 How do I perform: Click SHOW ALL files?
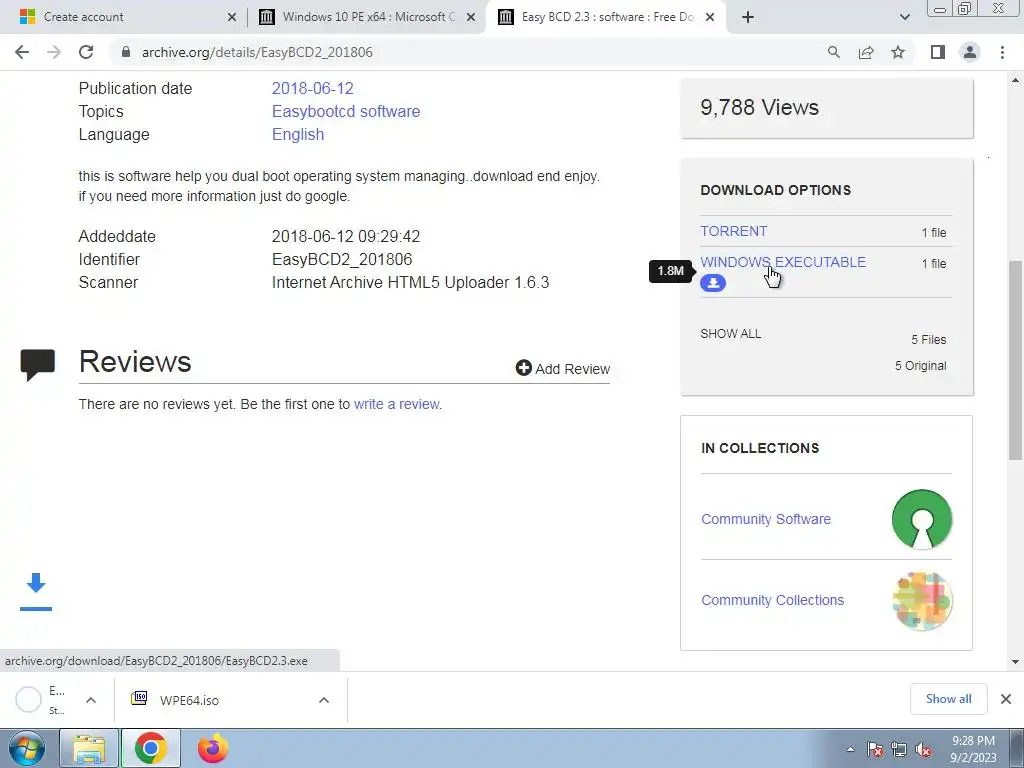pyautogui.click(x=730, y=334)
